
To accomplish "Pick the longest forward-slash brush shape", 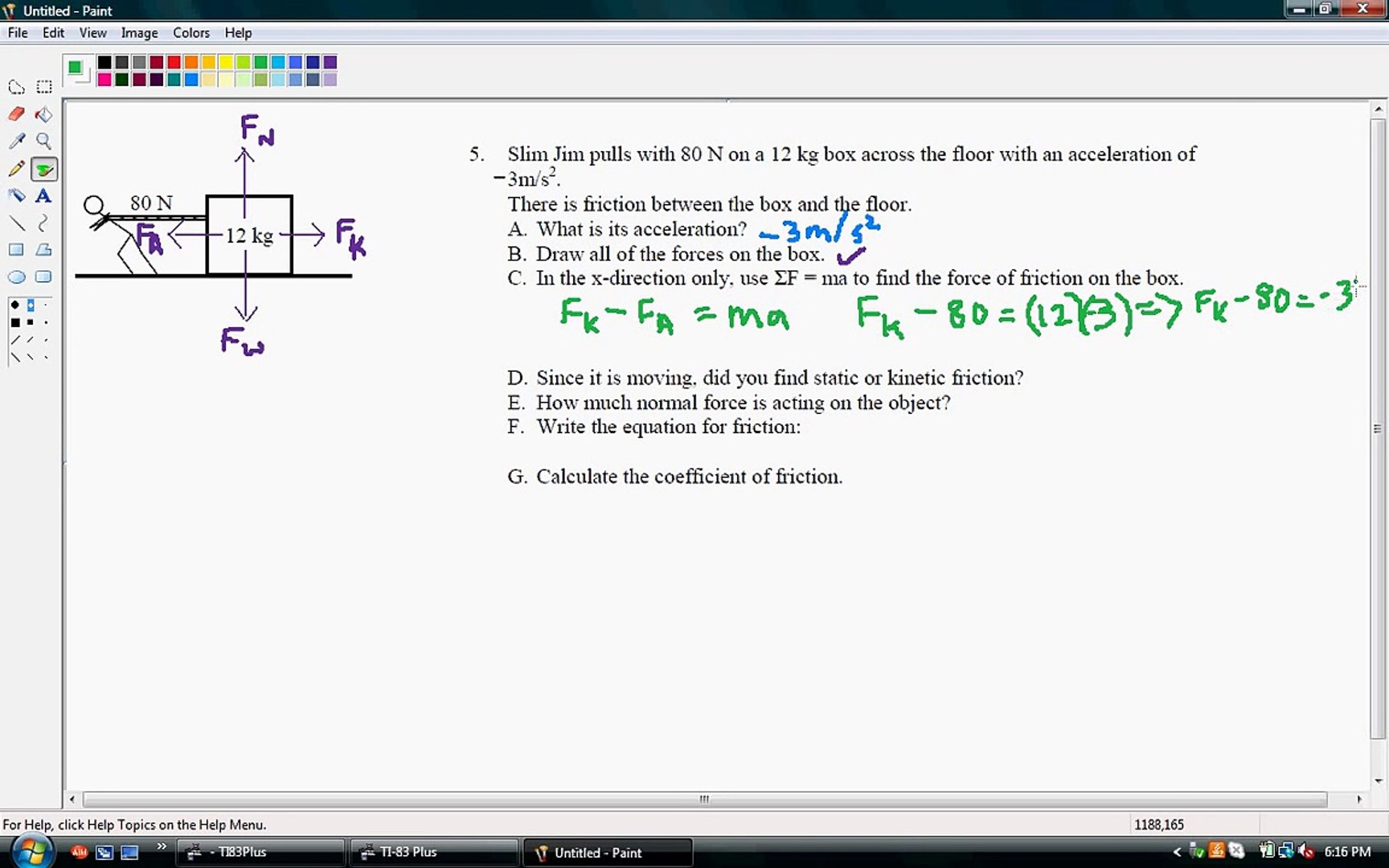I will coord(15,340).
